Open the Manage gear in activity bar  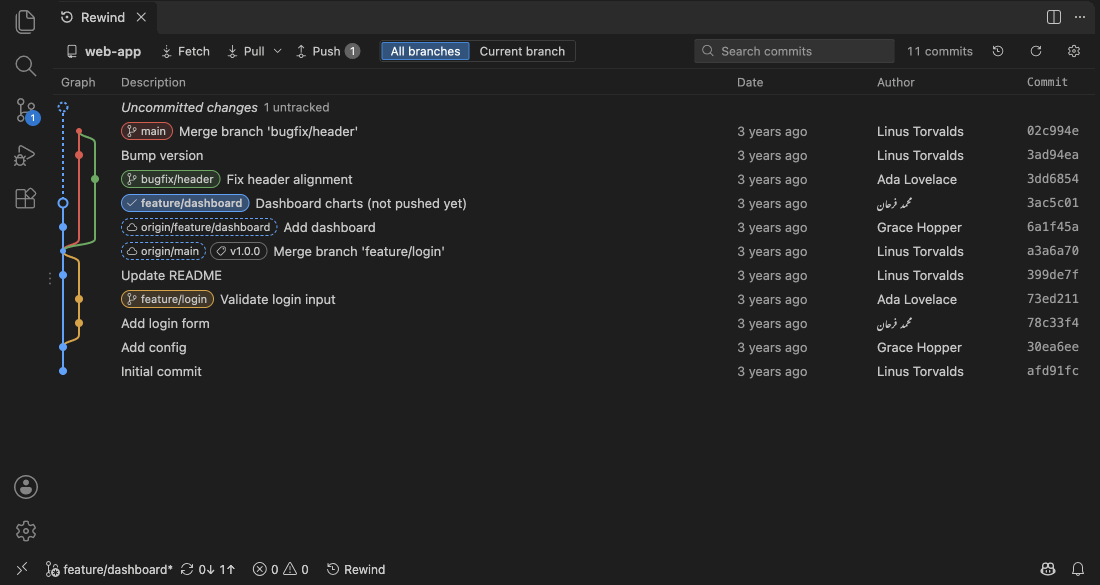26,531
